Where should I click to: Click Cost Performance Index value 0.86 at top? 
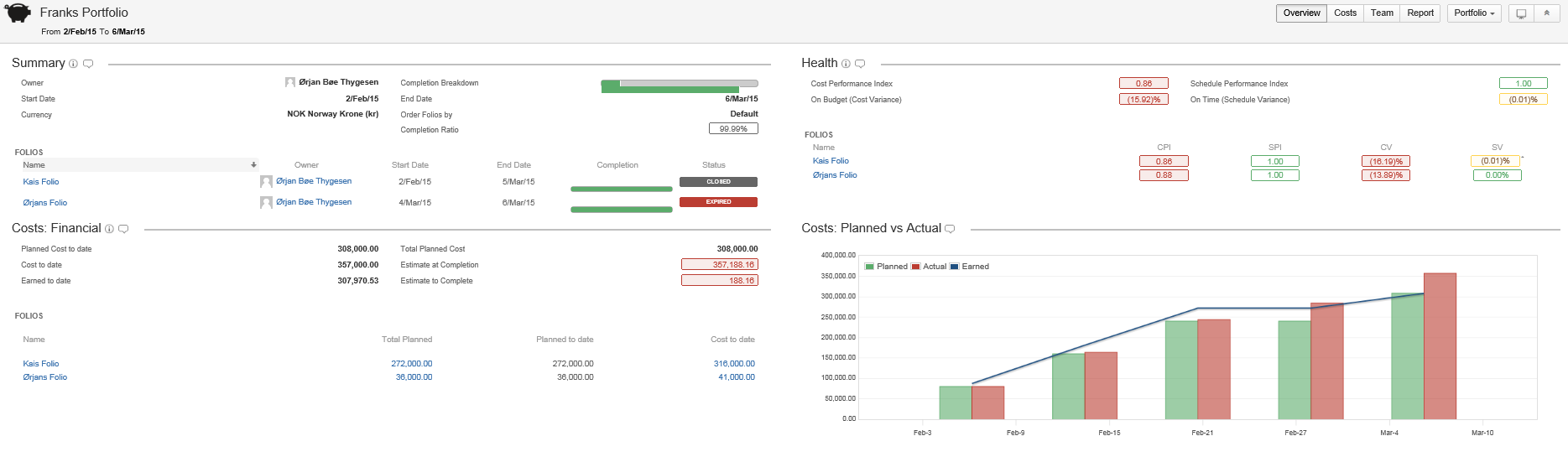pyautogui.click(x=1143, y=84)
